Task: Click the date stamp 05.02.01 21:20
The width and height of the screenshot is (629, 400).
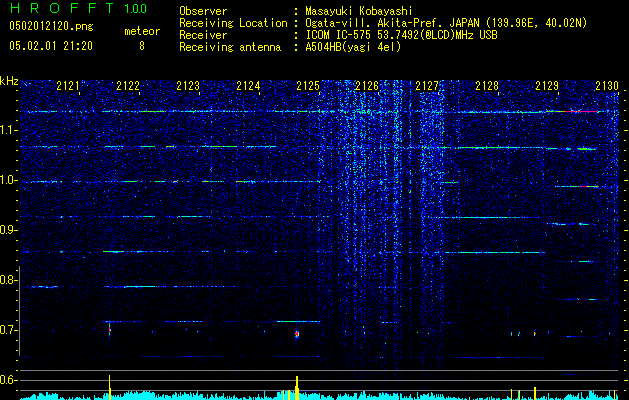Action: point(51,46)
